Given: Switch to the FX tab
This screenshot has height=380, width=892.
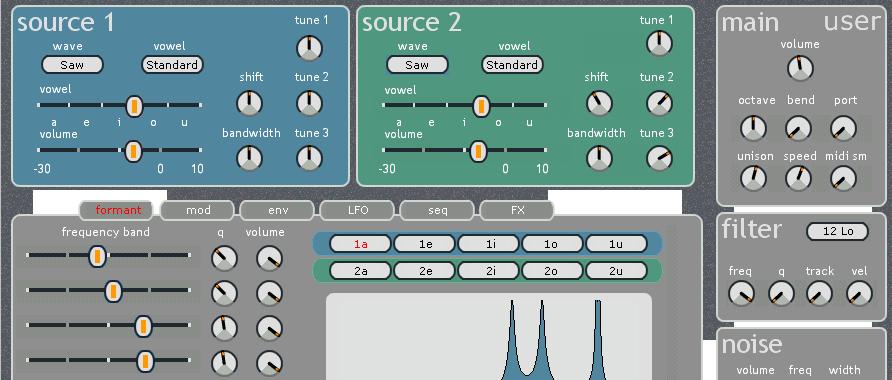Looking at the screenshot, I should tap(517, 210).
